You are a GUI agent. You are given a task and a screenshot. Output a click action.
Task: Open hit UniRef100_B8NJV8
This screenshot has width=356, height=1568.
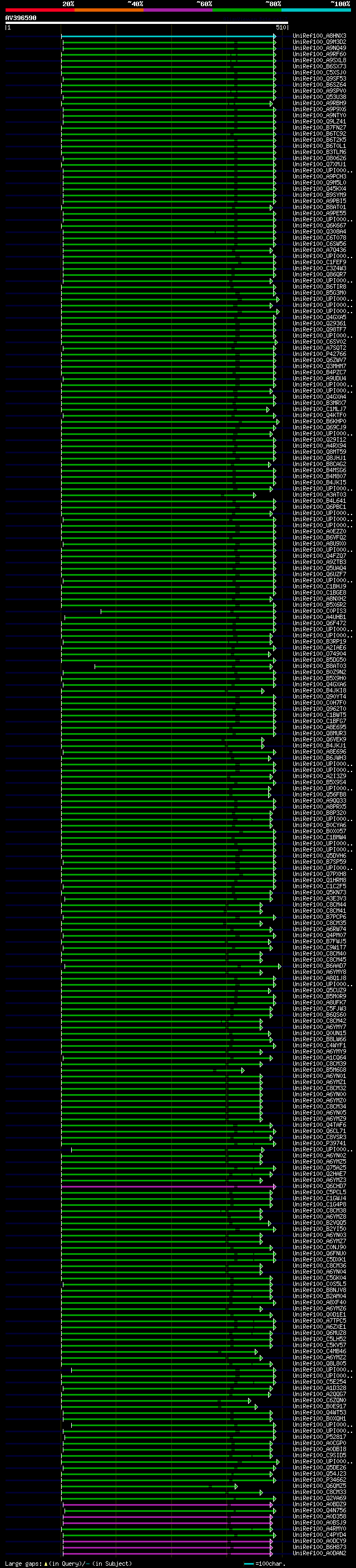coord(319,1290)
